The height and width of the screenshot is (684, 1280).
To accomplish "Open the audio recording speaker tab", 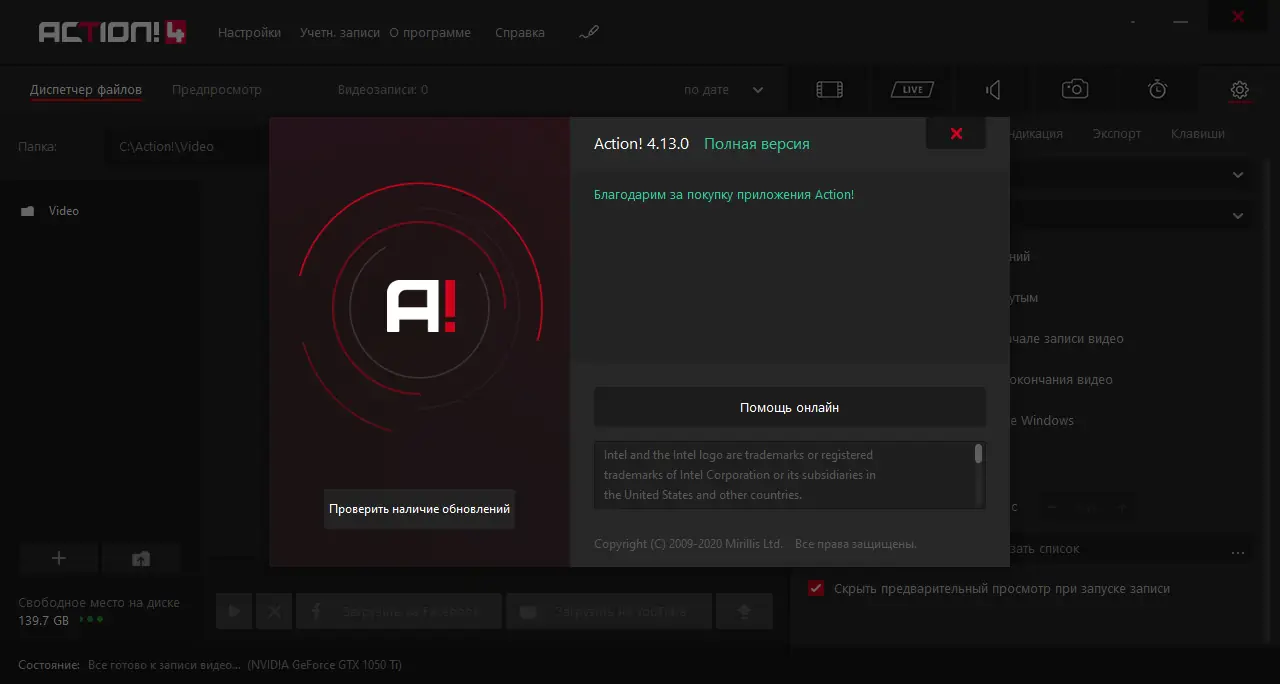I will tap(993, 90).
